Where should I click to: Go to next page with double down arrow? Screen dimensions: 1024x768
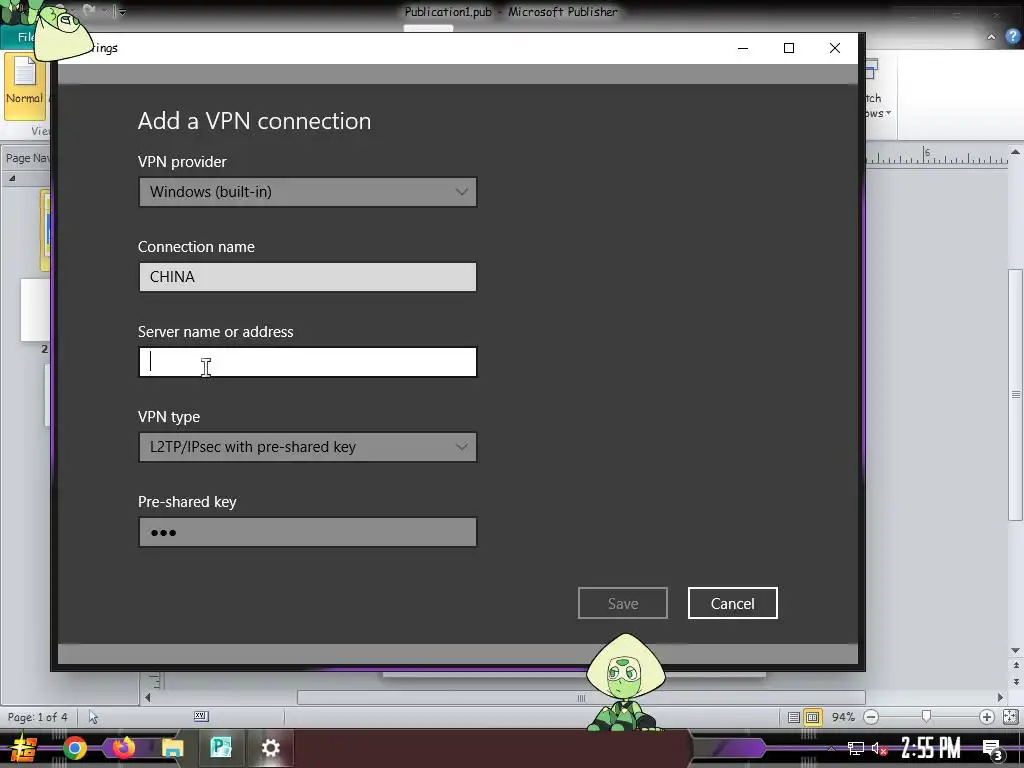tap(1016, 682)
